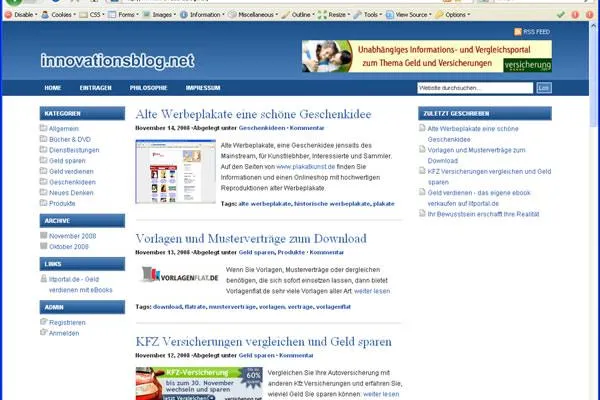Screen dimensions: 600x400
Task: Click folder icon beside Dienstleistungen
Action: tap(44, 149)
